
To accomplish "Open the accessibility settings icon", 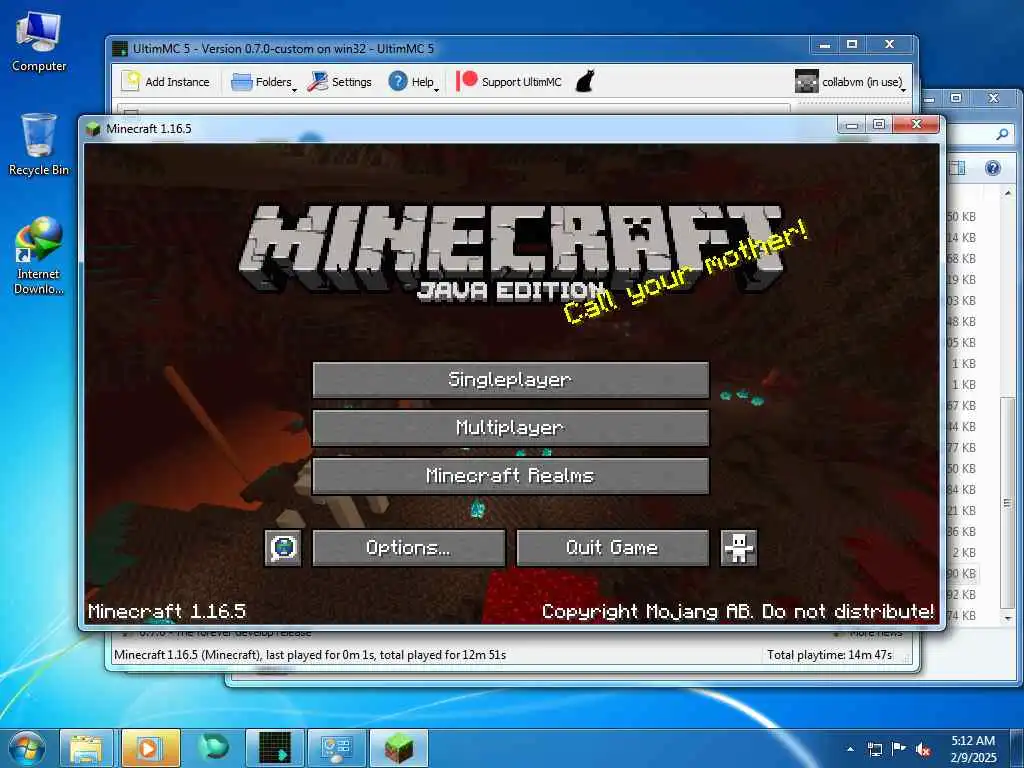I will click(x=739, y=548).
